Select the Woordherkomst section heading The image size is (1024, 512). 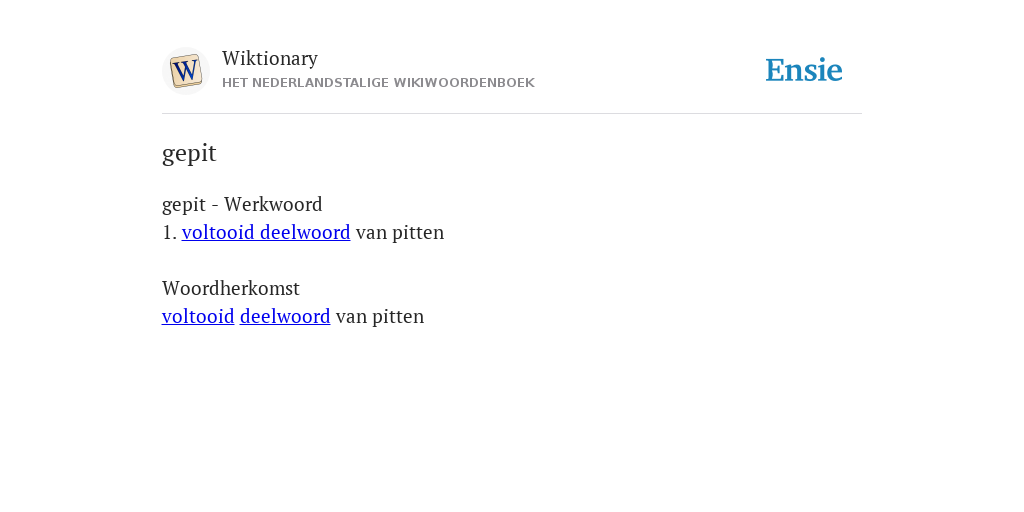click(231, 288)
